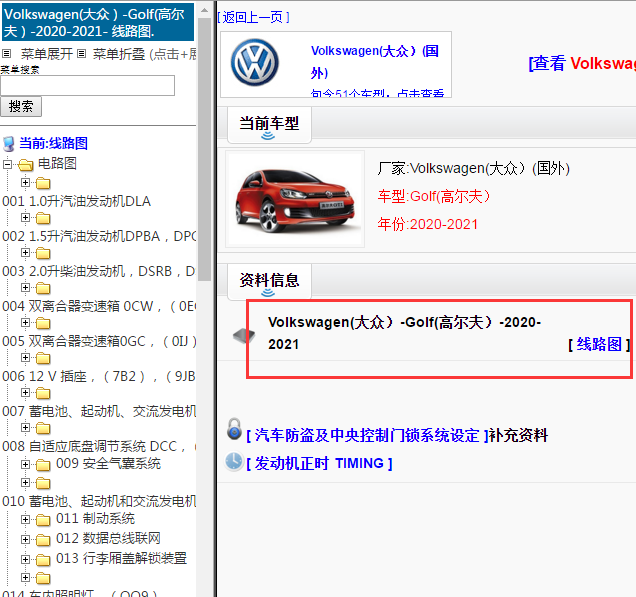Open the 资料信息 tab
Viewport: 636px width, 597px height.
[x=269, y=281]
